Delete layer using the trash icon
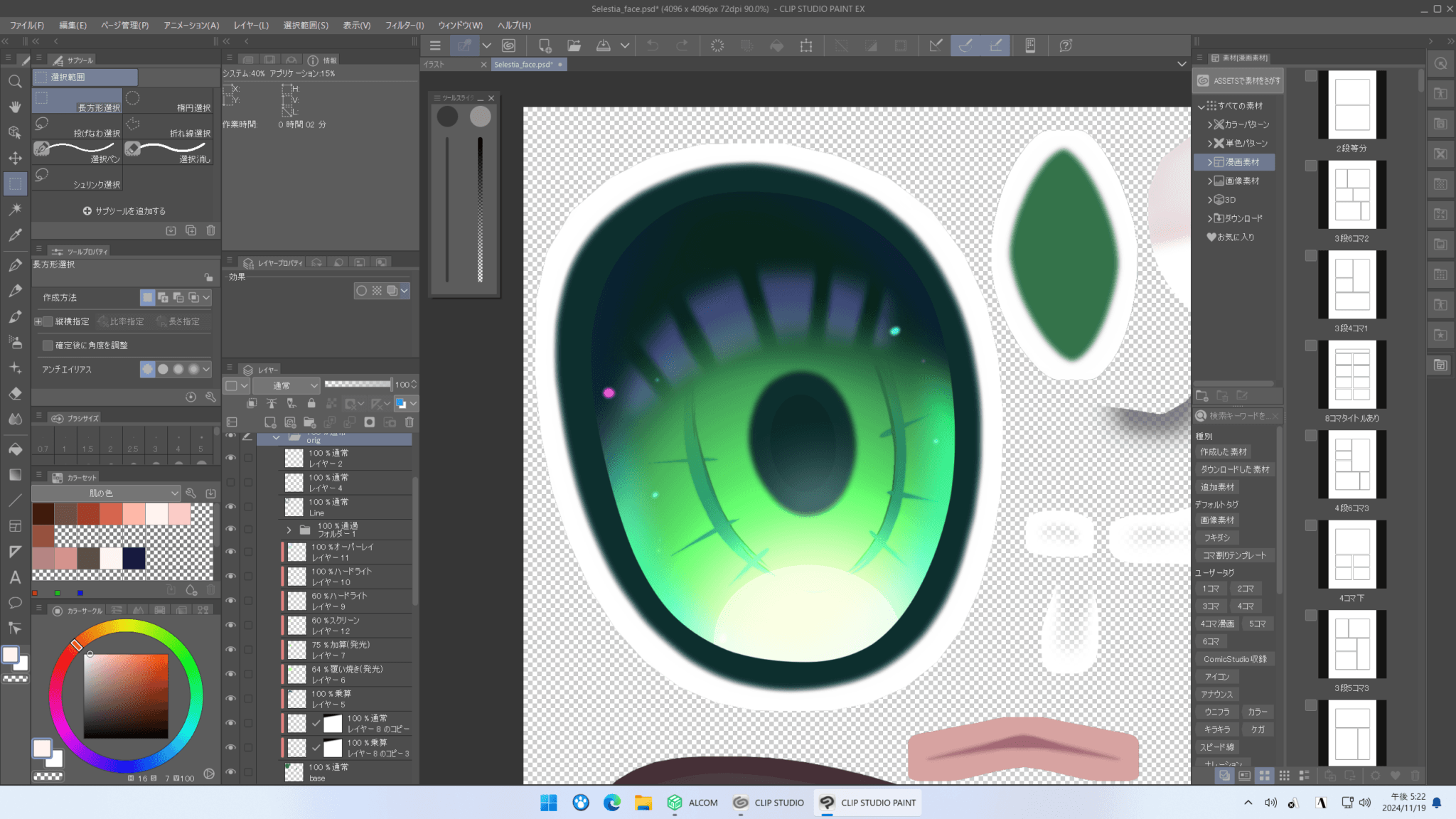Viewport: 1456px width, 819px height. pyautogui.click(x=409, y=422)
